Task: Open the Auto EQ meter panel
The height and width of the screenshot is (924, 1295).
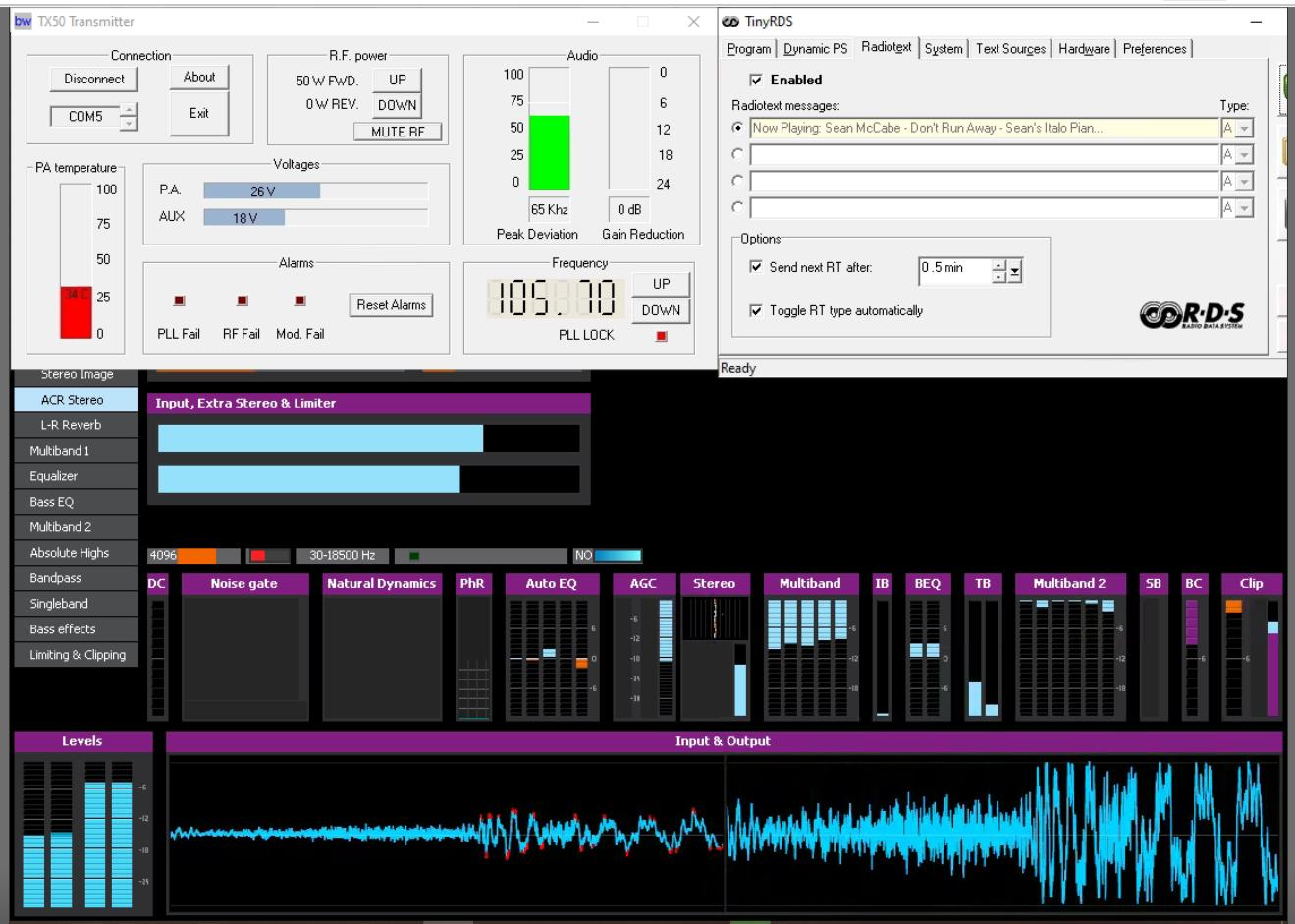Action: coord(551,646)
